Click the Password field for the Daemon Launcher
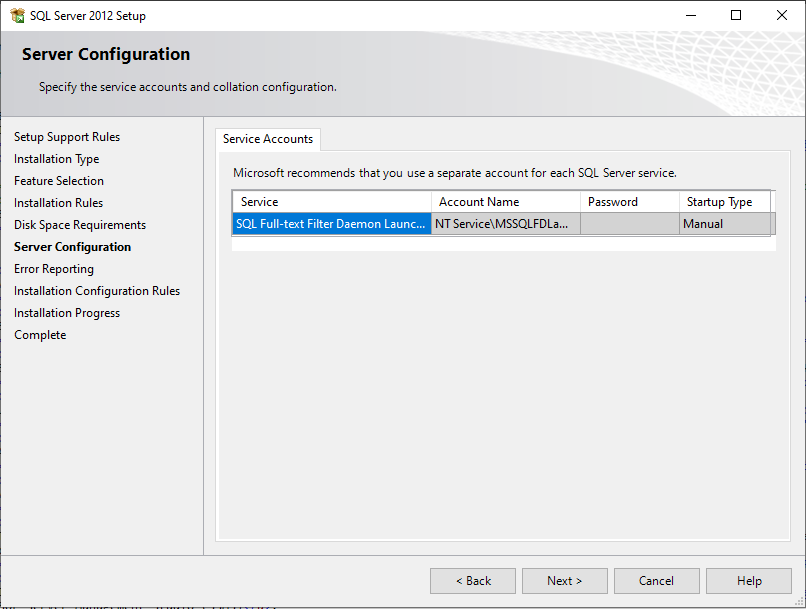This screenshot has width=806, height=609. (x=629, y=223)
